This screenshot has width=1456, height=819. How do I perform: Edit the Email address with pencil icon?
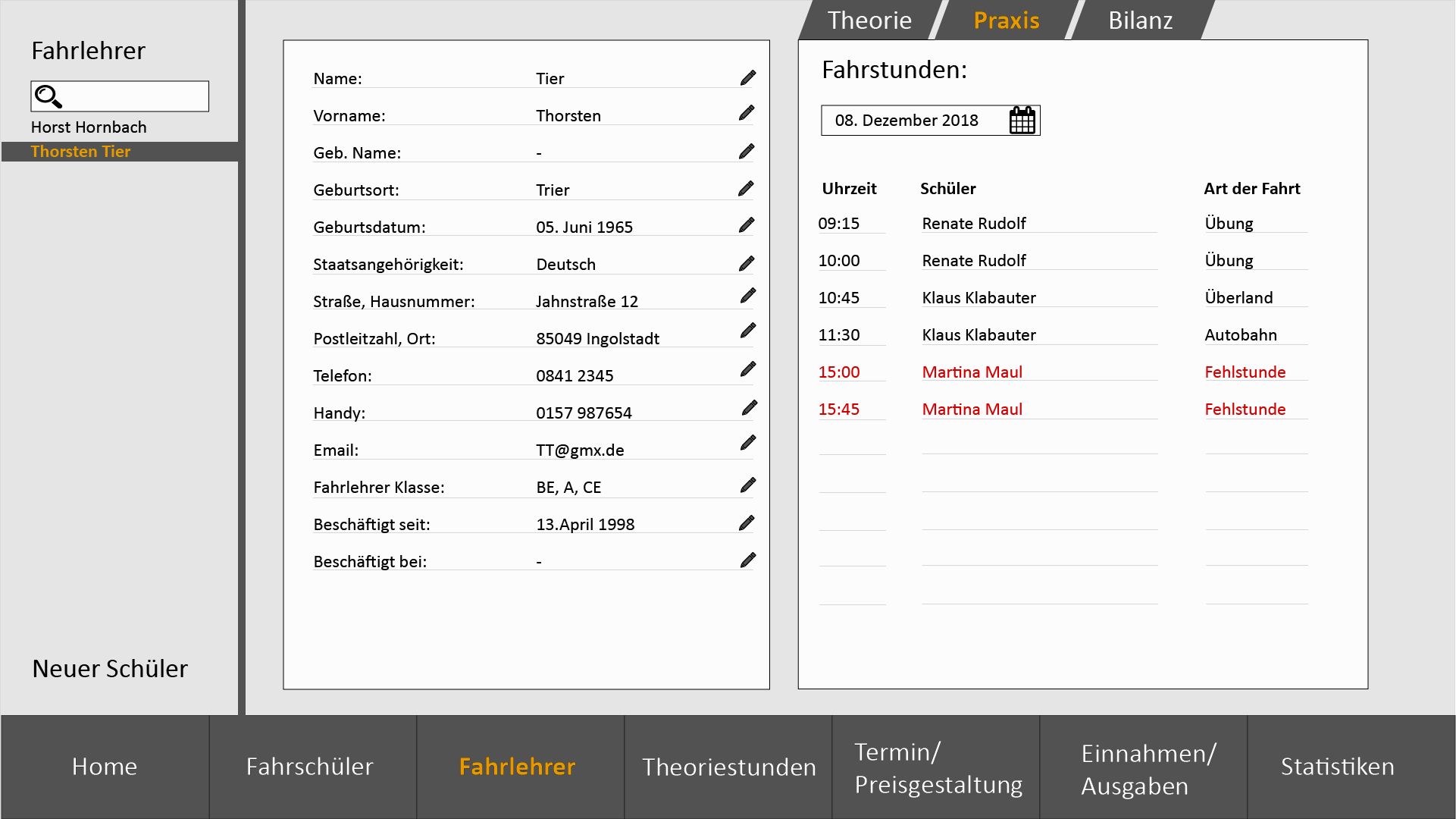[x=748, y=443]
